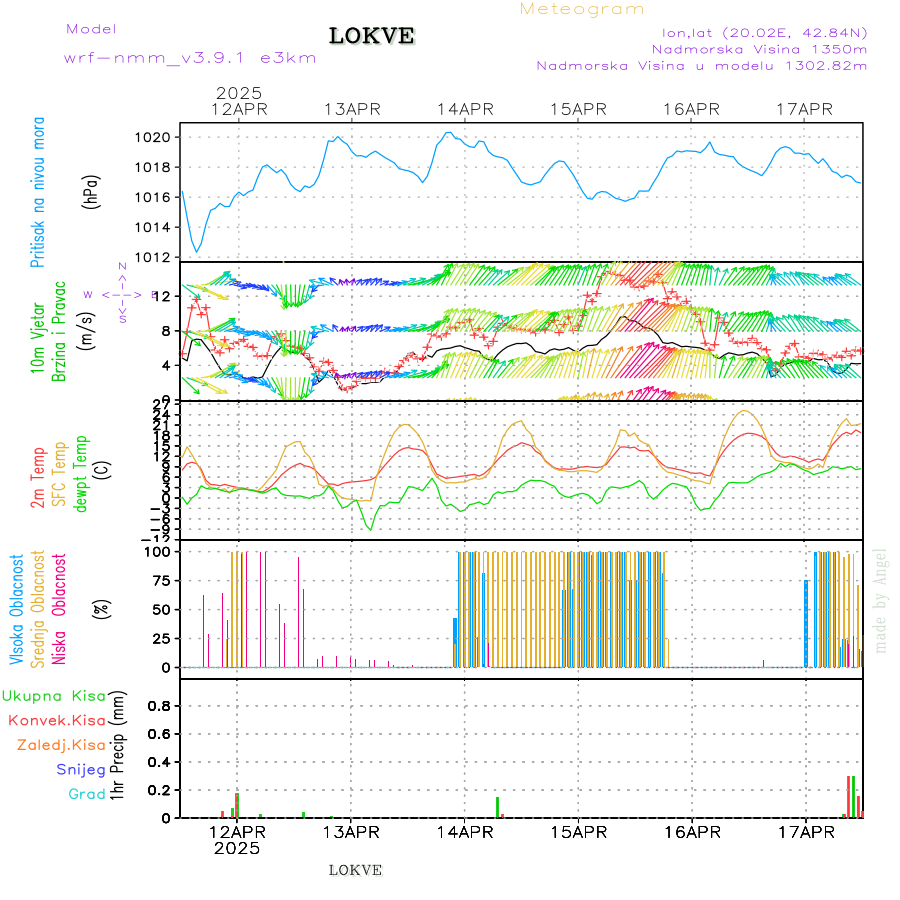The height and width of the screenshot is (900, 900).
Task: Select the wrf-nmm_v3.9.1 e3km model name
Action: click(x=190, y=58)
